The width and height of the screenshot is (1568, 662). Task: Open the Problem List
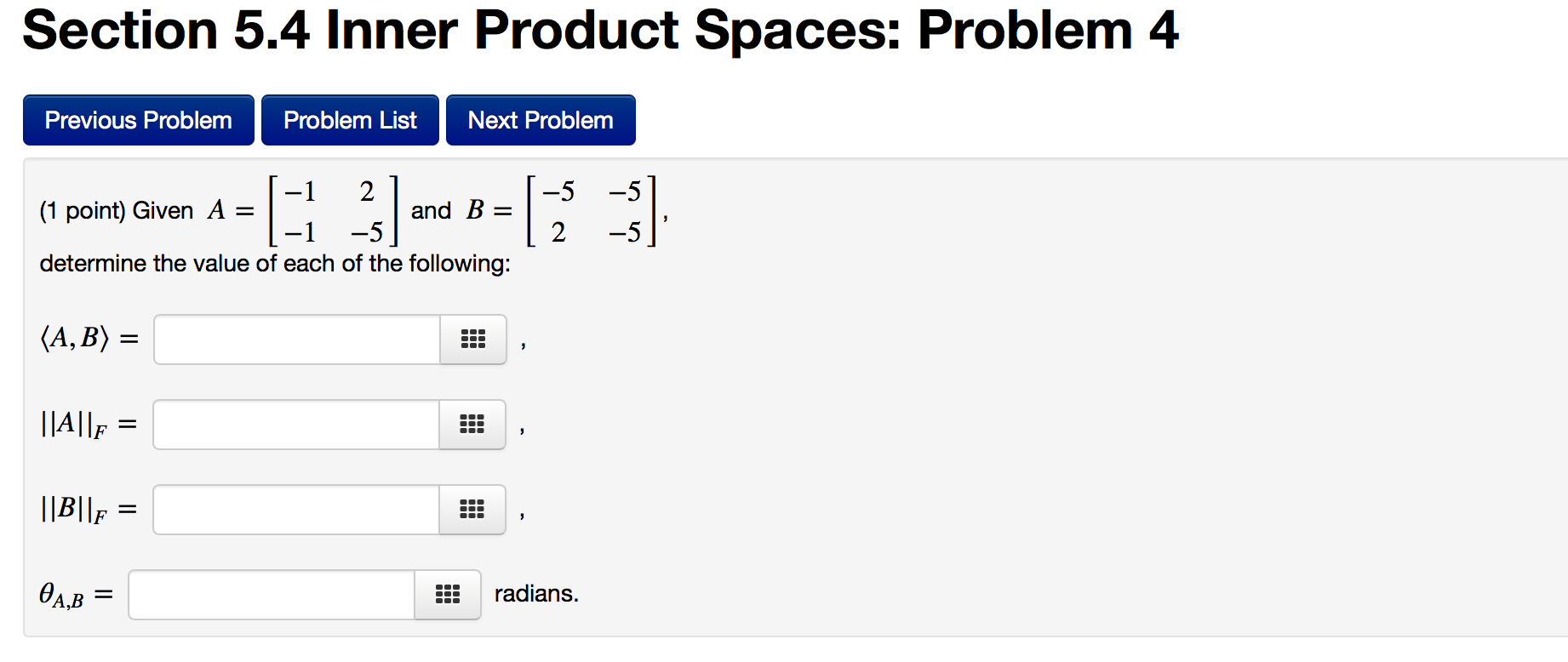click(x=349, y=119)
